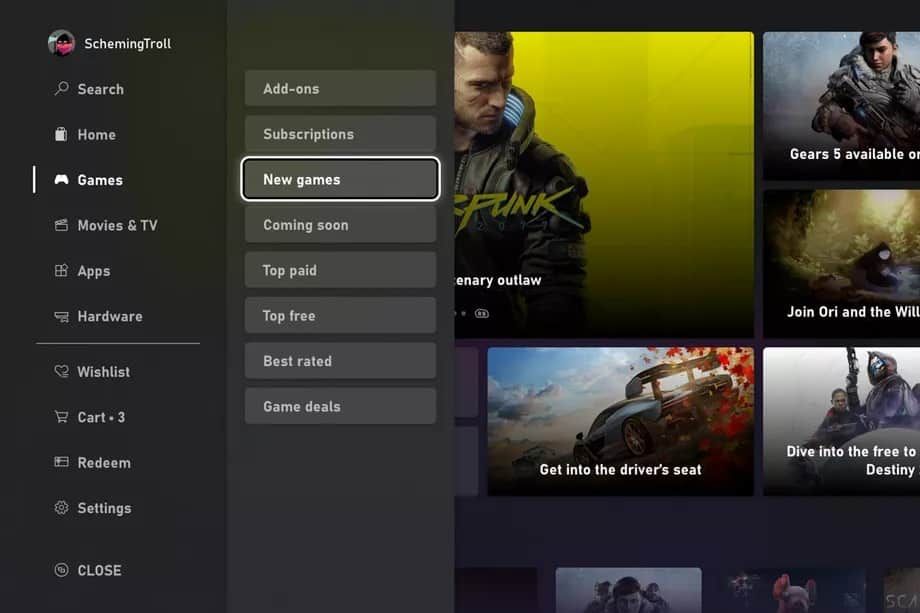Select the New games category

click(x=340, y=179)
